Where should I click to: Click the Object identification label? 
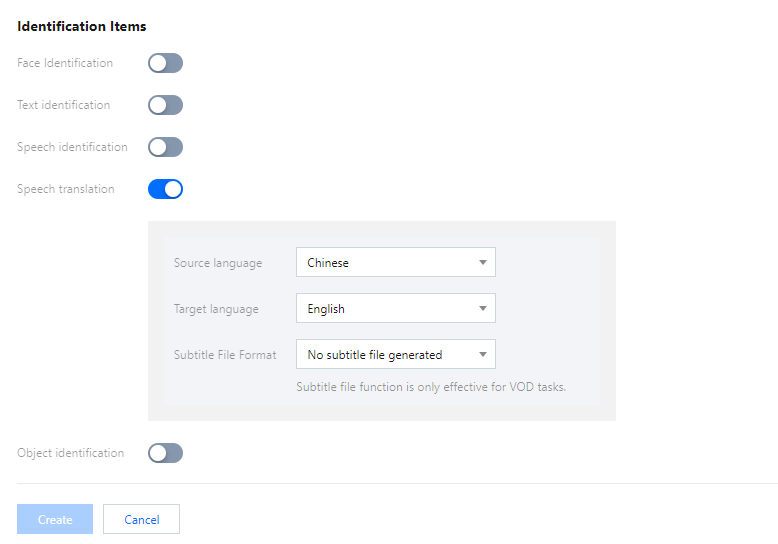pos(71,453)
